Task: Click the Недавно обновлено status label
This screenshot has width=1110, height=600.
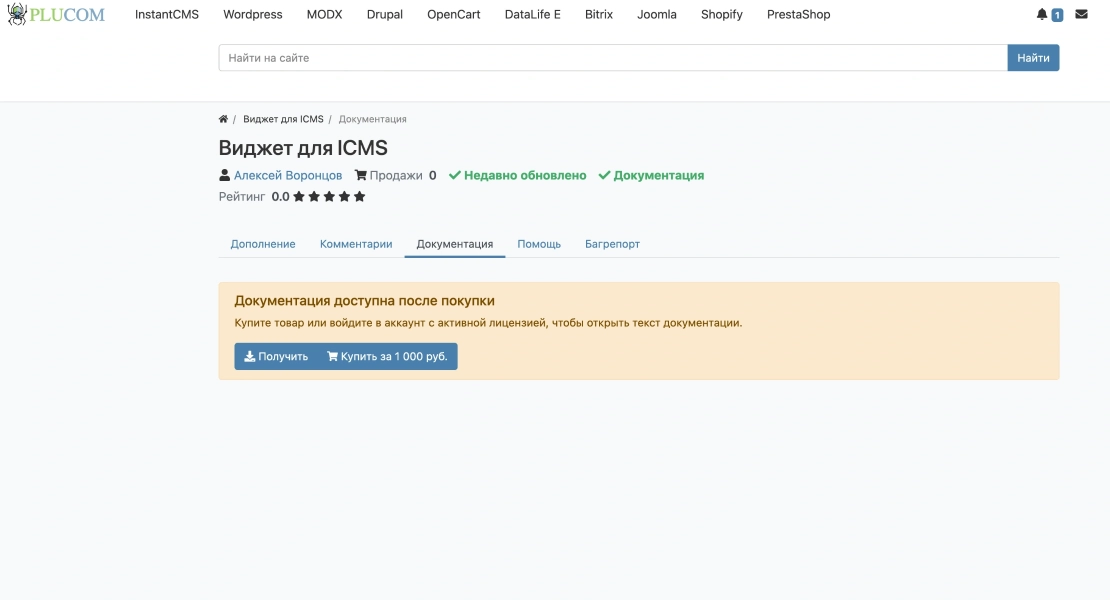Action: click(517, 175)
